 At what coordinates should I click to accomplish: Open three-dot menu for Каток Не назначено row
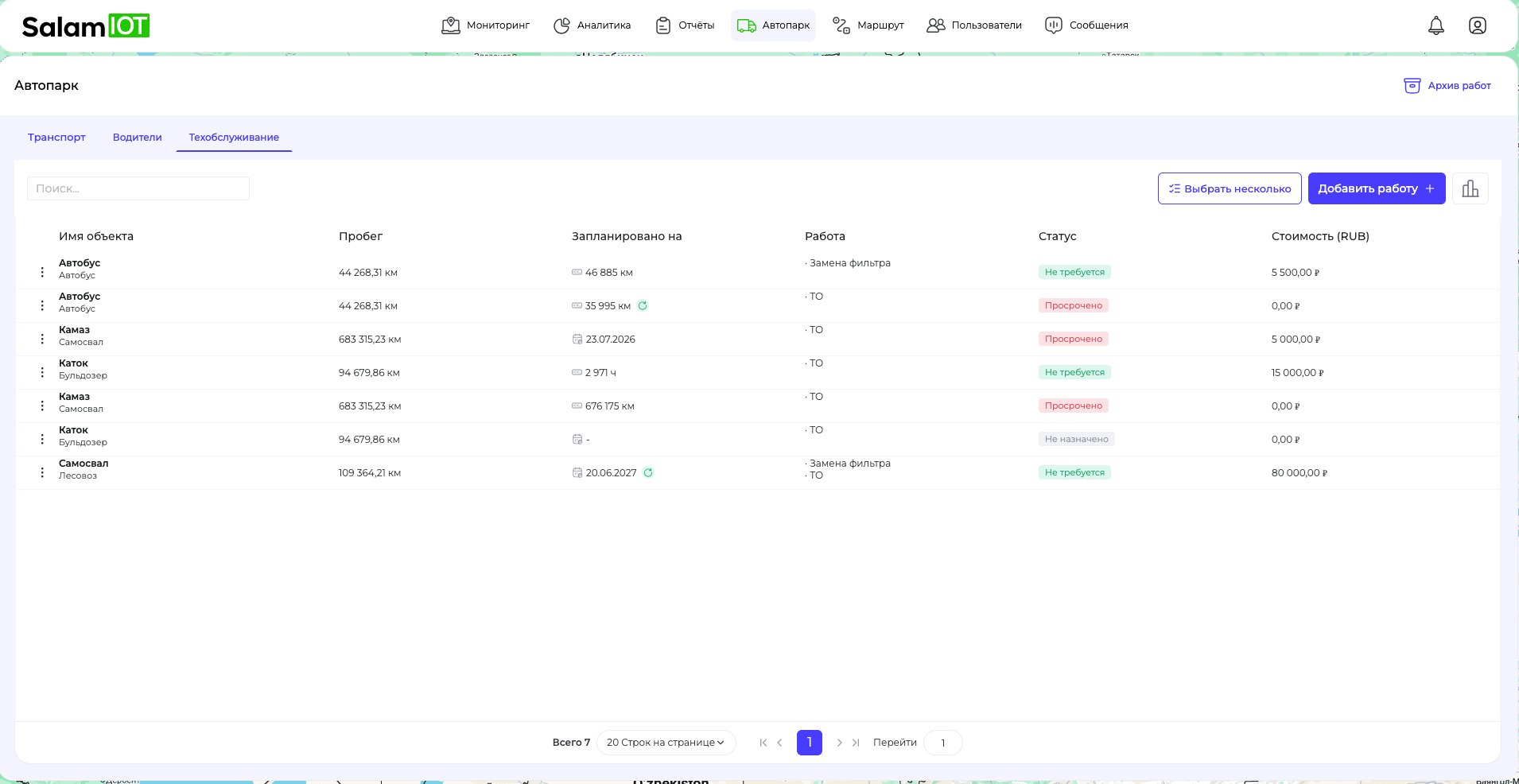tap(42, 439)
